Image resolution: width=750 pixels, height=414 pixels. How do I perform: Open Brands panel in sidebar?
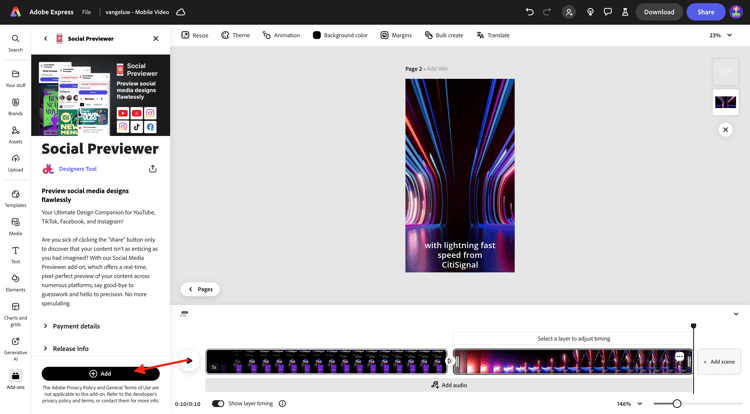(x=15, y=107)
